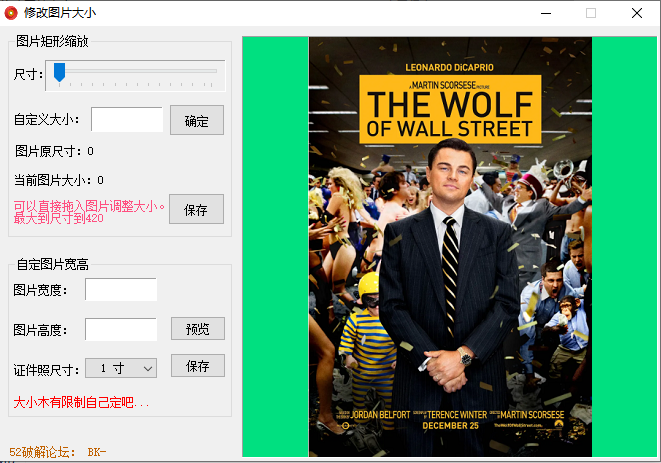Click the blue 尺寸 slider thumb
This screenshot has height=463, width=661.
(x=60, y=72)
